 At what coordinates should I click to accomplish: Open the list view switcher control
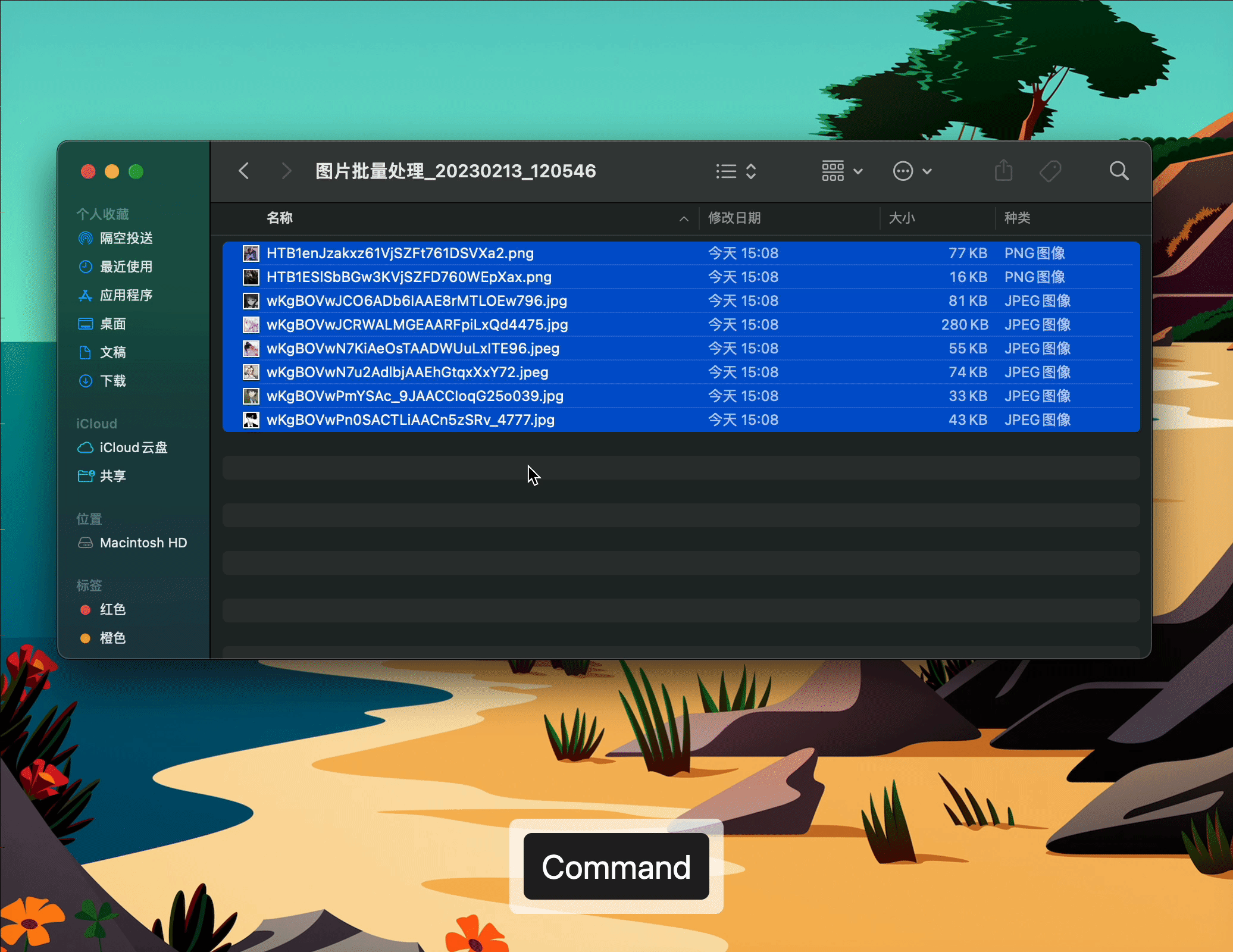[736, 171]
